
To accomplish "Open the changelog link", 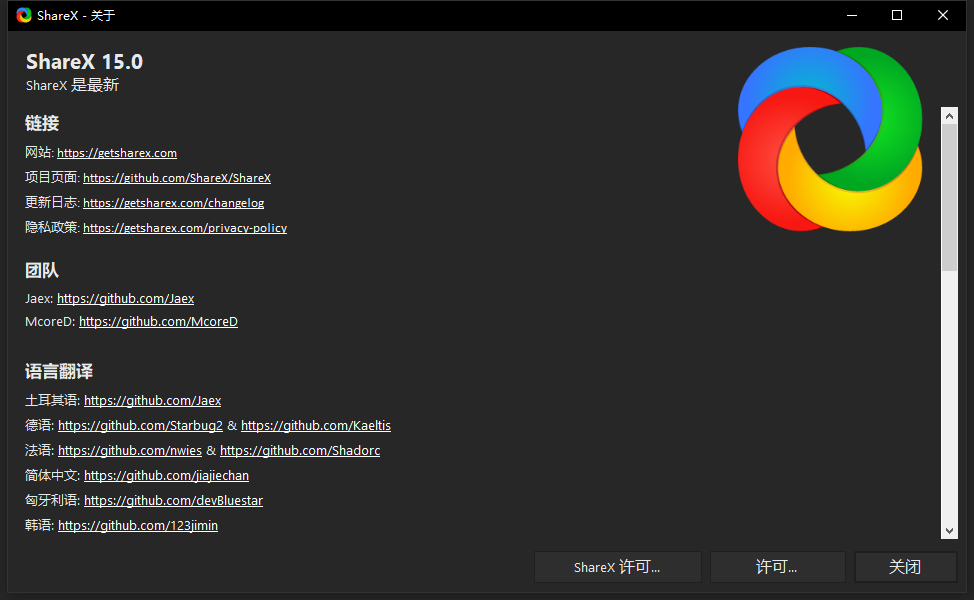I will (173, 202).
